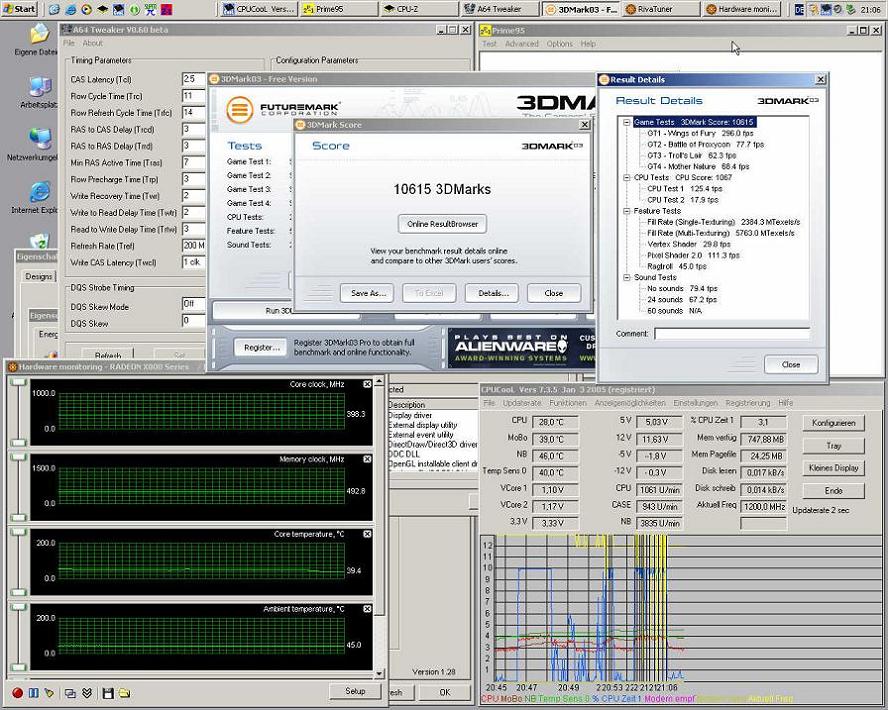Open the Row Cycle Time (Trc) combo box
This screenshot has width=888, height=710.
point(194,96)
